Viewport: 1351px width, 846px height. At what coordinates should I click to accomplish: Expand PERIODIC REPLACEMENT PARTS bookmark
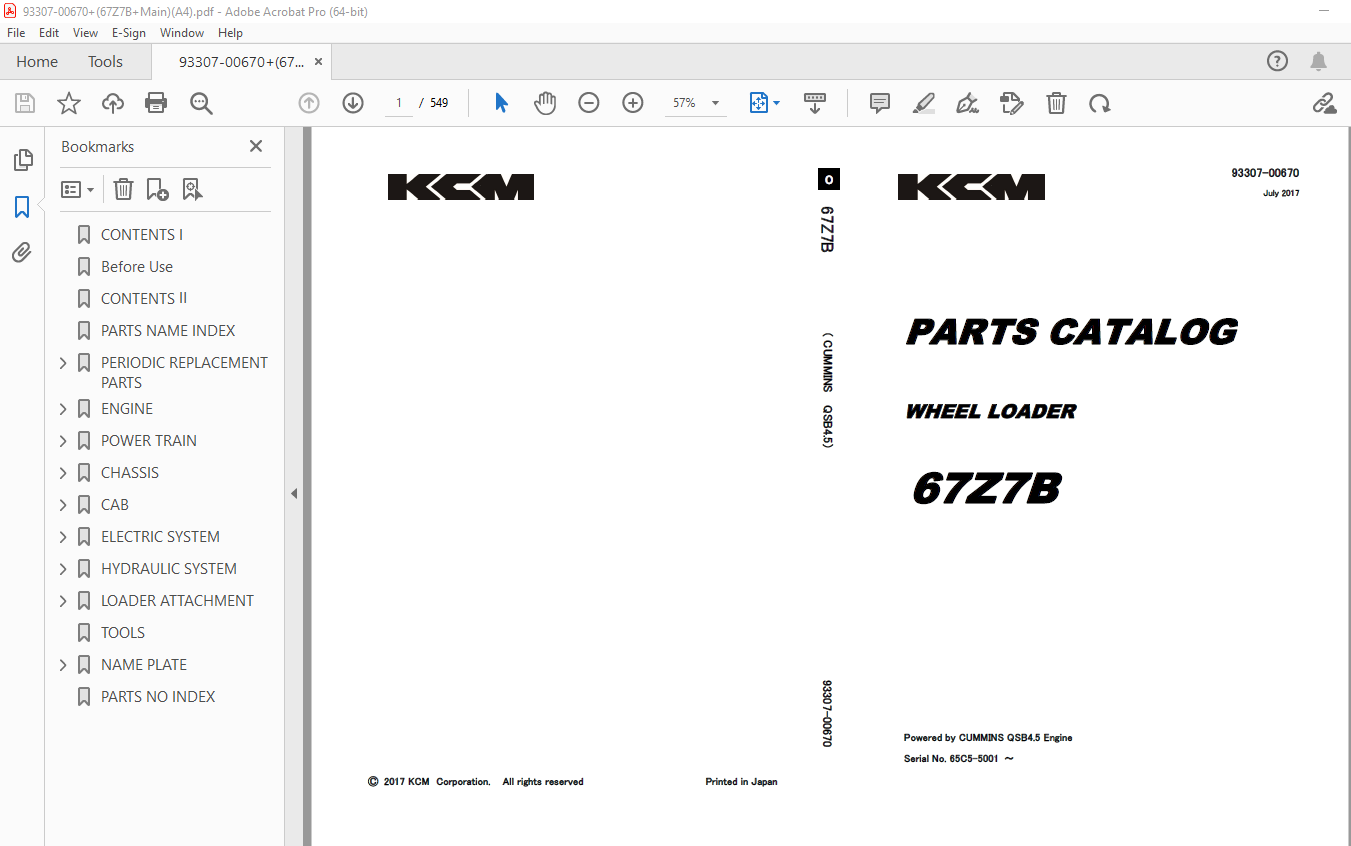[64, 363]
